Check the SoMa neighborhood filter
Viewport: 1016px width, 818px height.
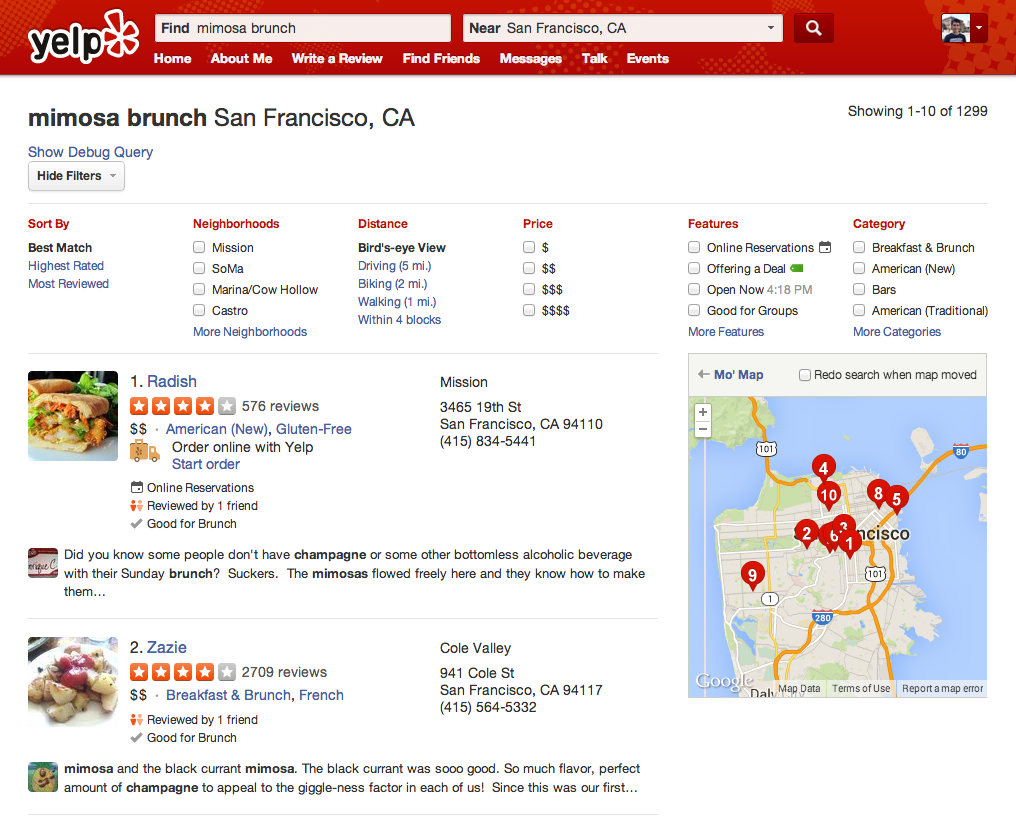199,268
